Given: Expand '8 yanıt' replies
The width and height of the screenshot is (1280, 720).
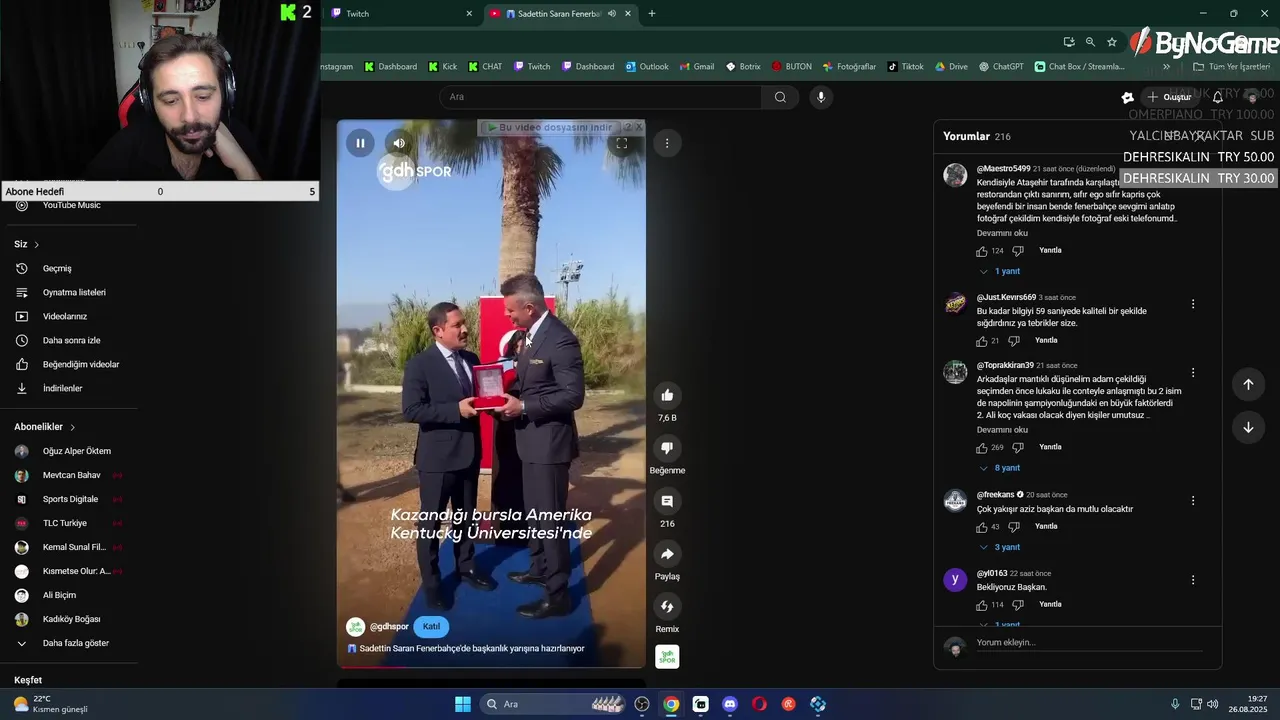Looking at the screenshot, I should (x=1000, y=468).
